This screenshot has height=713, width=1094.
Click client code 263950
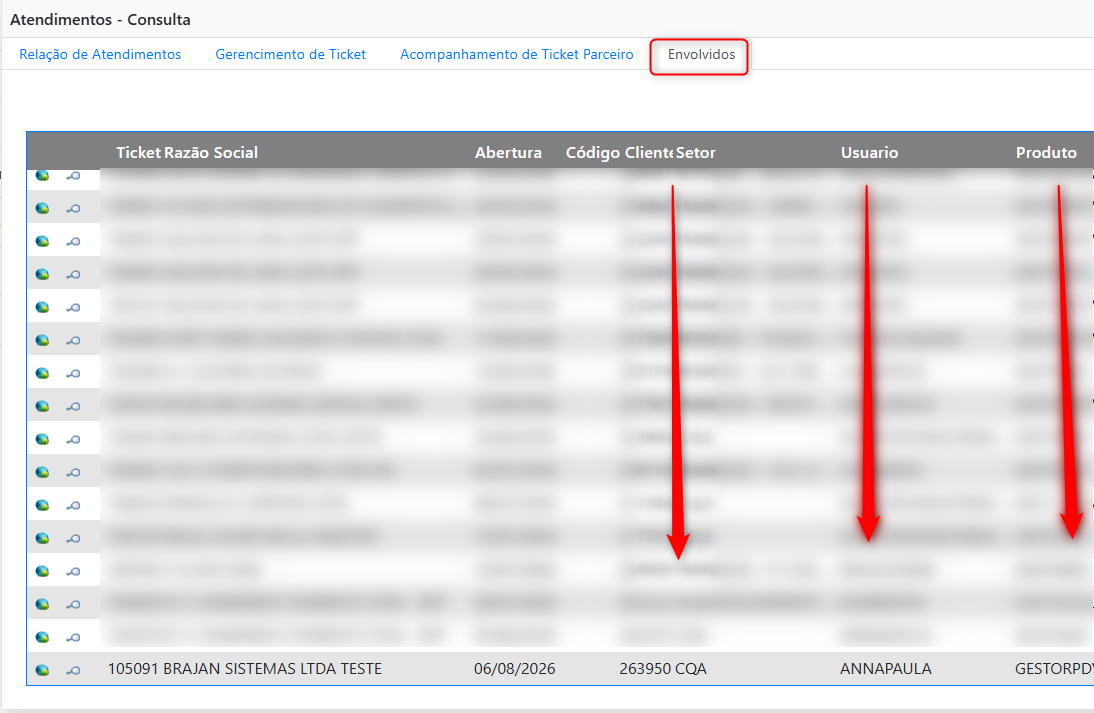pos(645,669)
